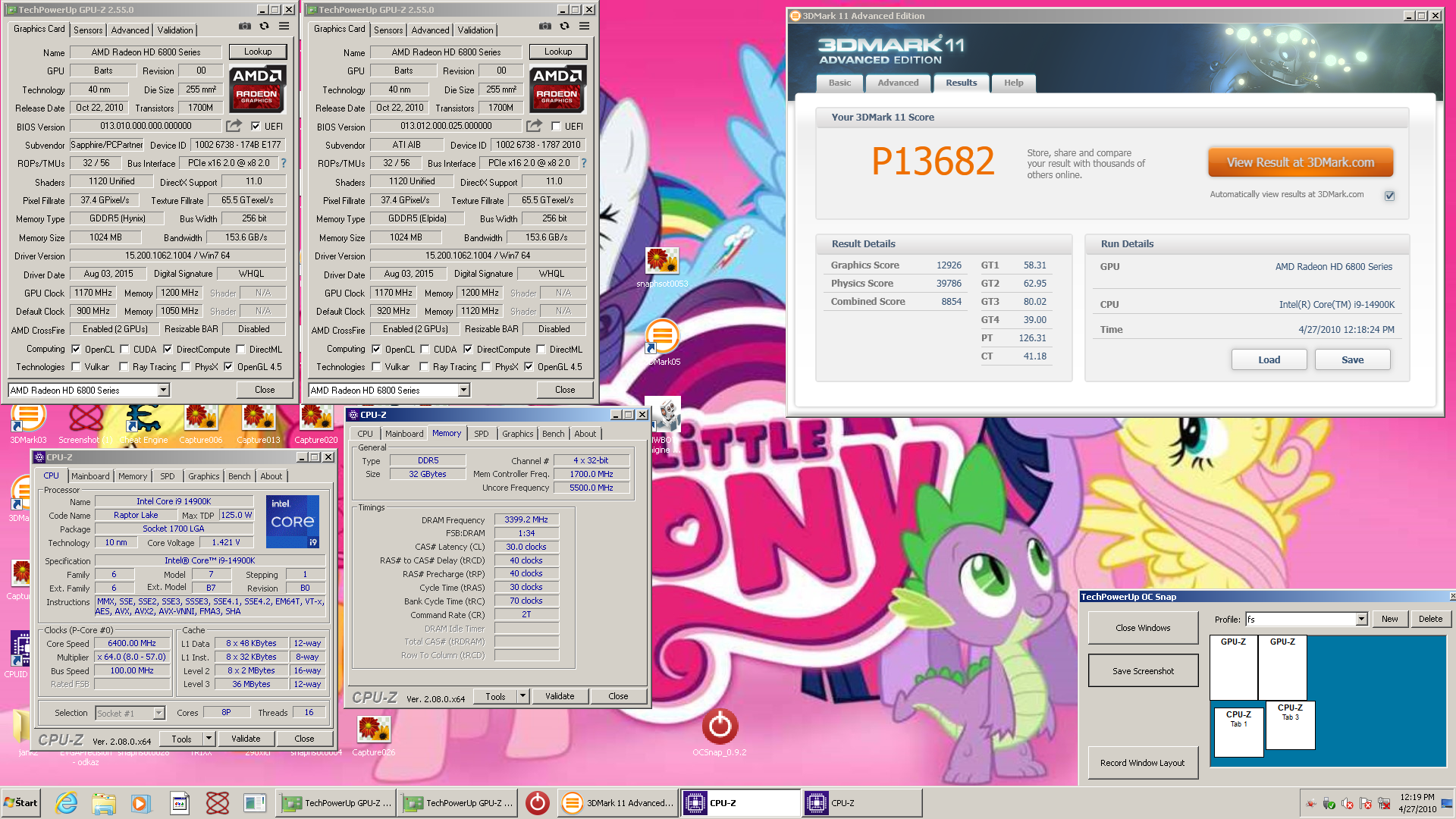Toggle Vulkan checkbox in left GPU-Z
Viewport: 1456px width, 819px height.
[x=76, y=367]
